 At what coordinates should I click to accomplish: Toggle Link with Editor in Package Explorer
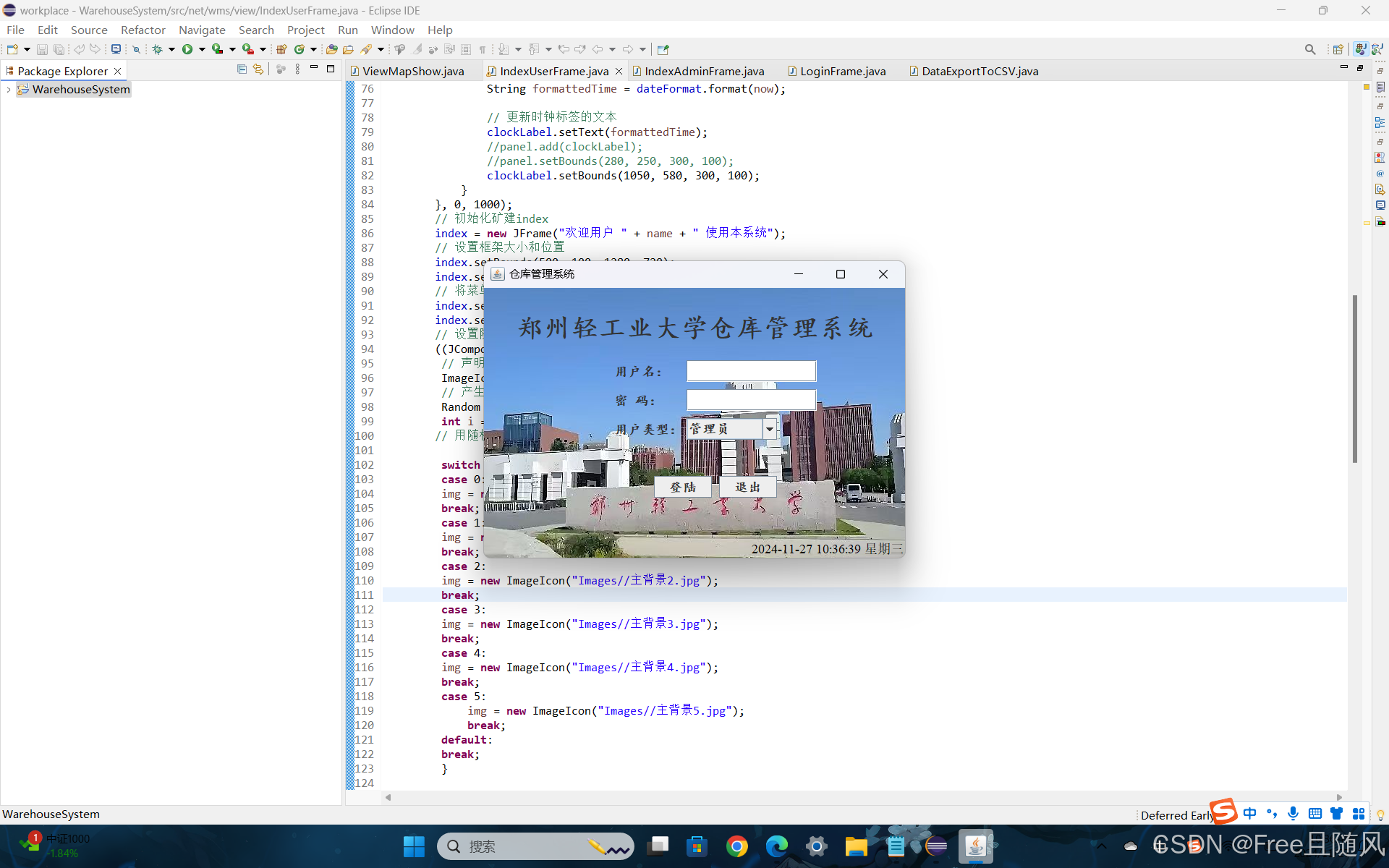[x=258, y=69]
